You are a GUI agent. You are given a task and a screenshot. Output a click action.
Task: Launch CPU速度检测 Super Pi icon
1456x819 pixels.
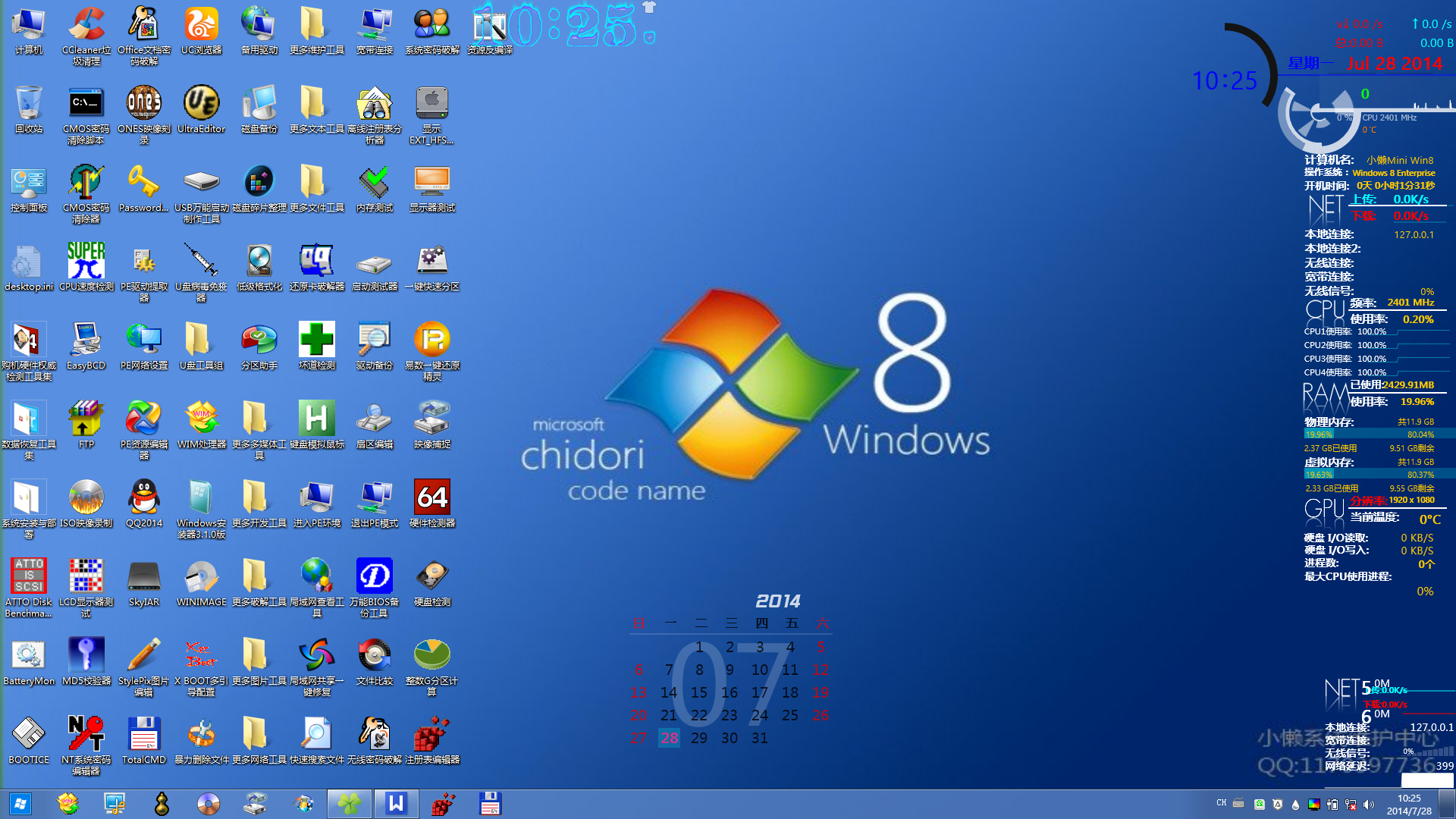tap(86, 267)
